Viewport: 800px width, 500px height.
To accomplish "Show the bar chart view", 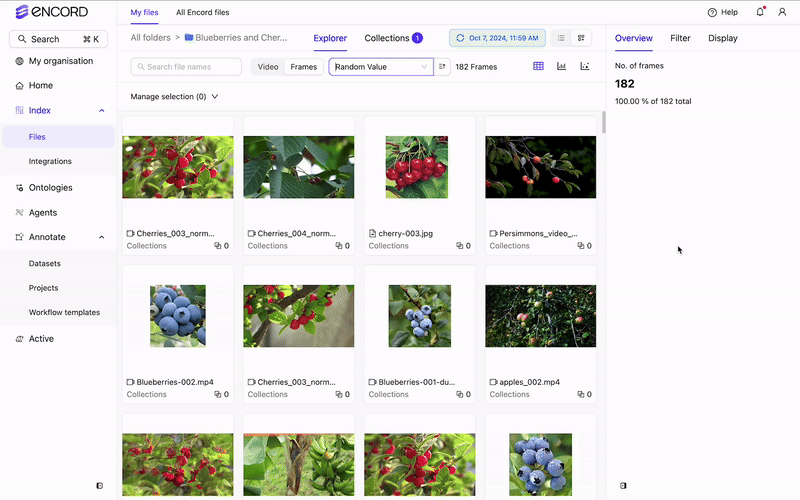I will tap(561, 66).
